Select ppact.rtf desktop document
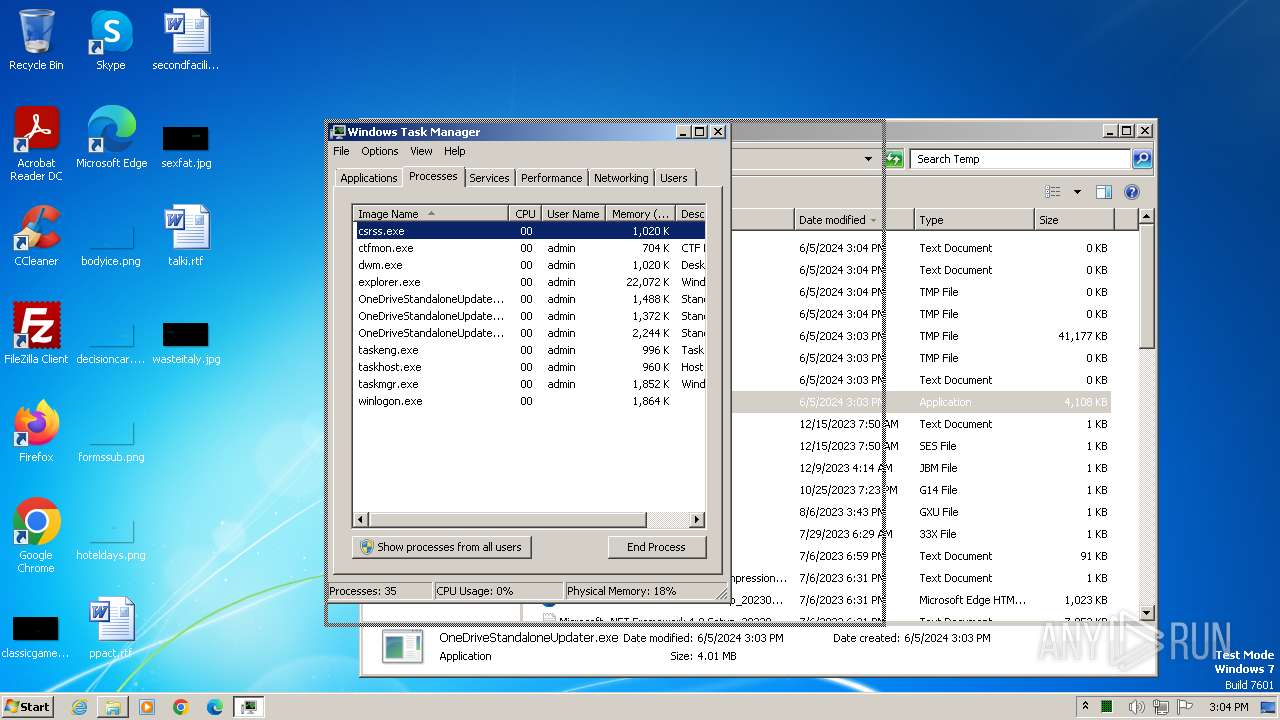 tap(111, 628)
